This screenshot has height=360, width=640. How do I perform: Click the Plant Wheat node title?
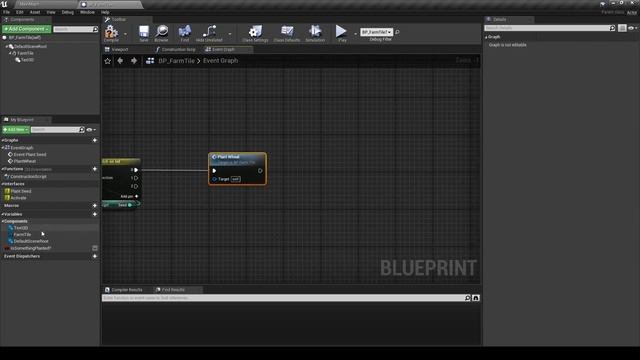(228, 157)
